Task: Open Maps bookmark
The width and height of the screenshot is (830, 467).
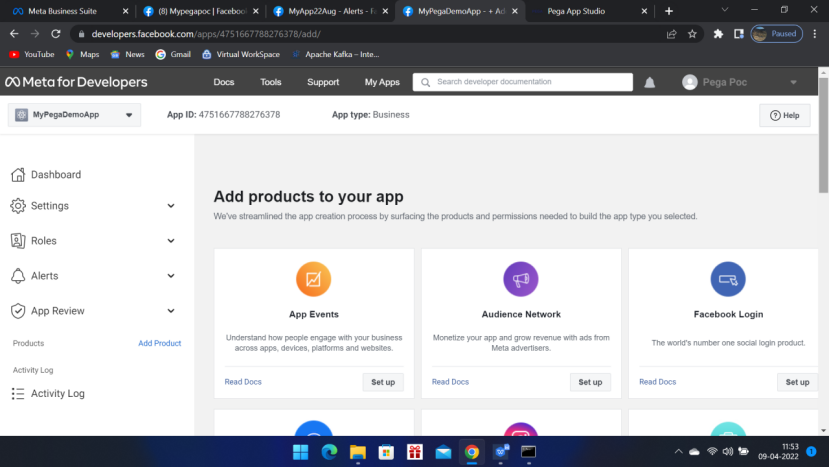Action: (x=82, y=54)
